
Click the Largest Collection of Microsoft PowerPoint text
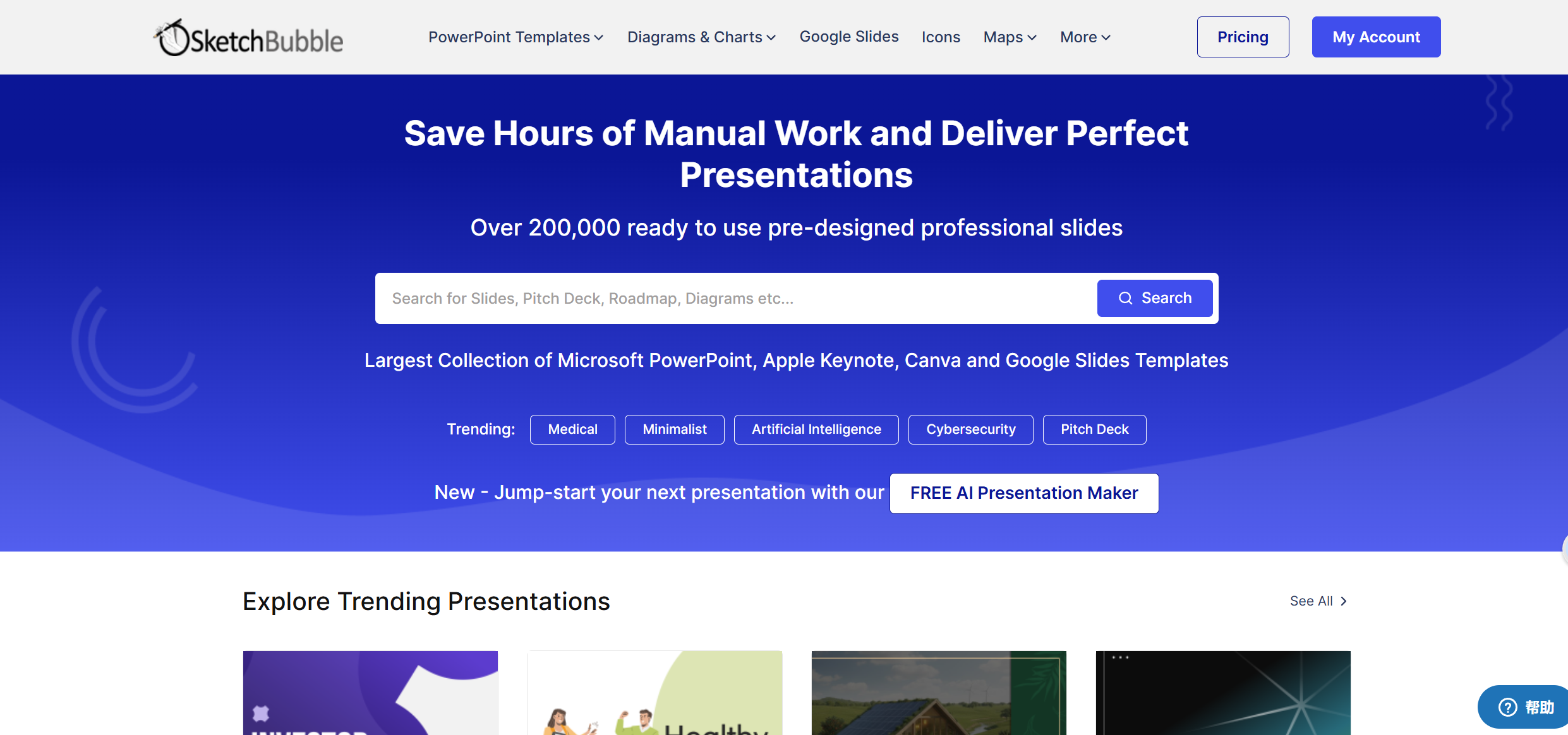coord(797,361)
